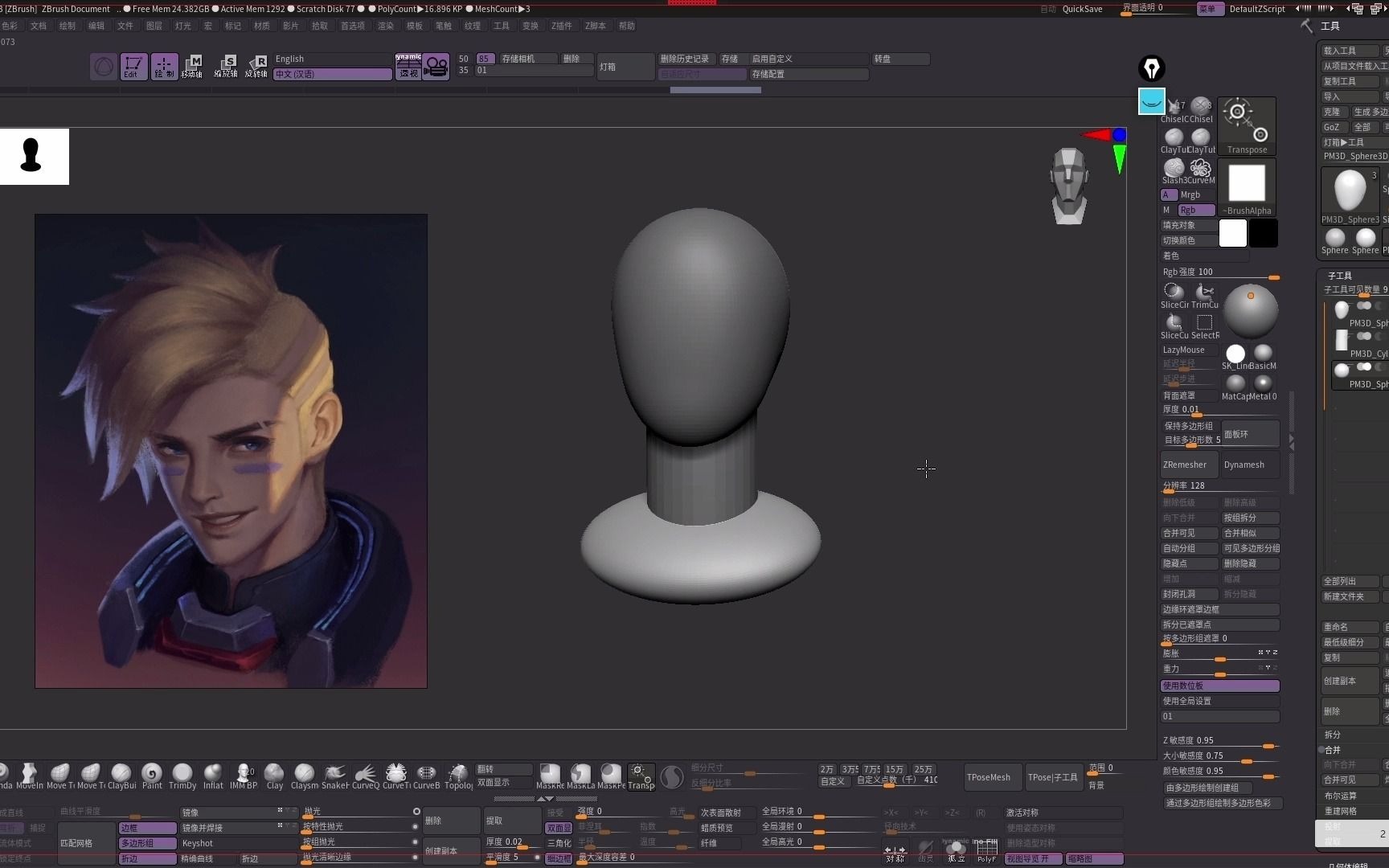This screenshot has height=868, width=1389.
Task: Select the TrimCu brush
Action: [x=1204, y=296]
